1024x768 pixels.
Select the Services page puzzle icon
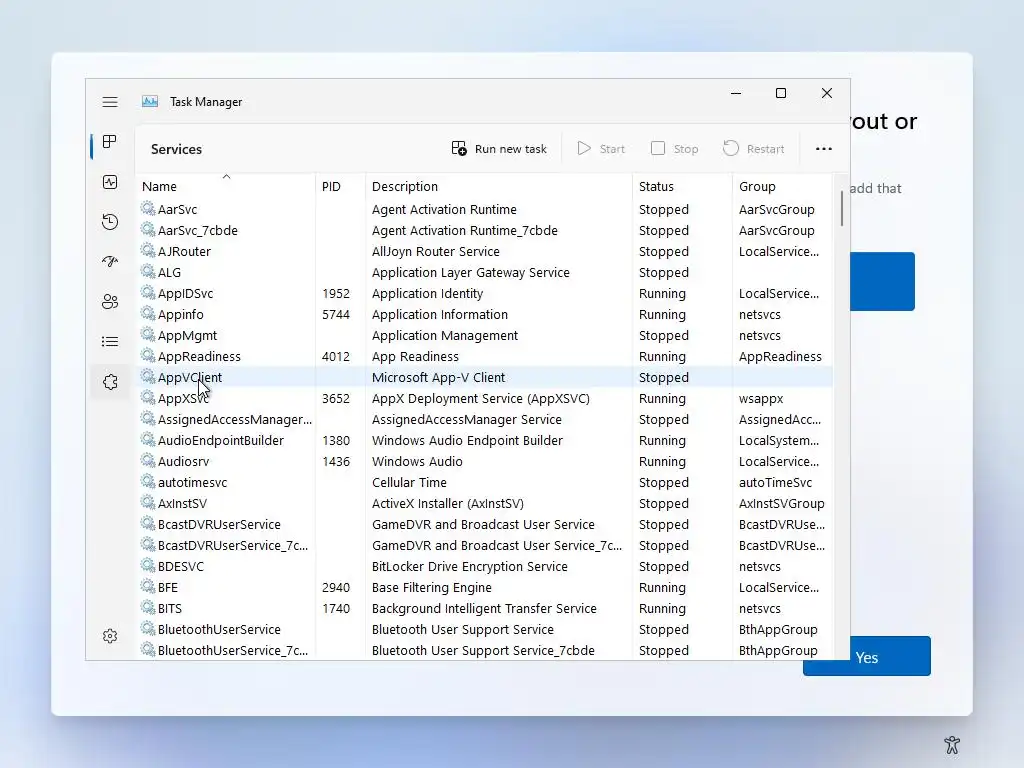pyautogui.click(x=110, y=381)
